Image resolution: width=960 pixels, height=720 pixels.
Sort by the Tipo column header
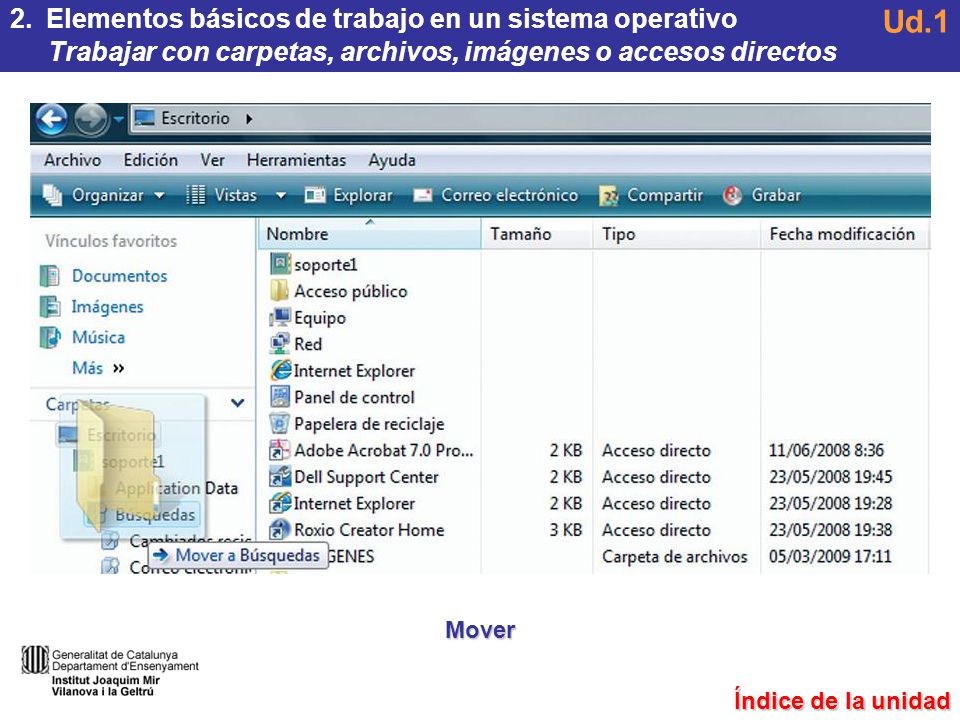(677, 234)
